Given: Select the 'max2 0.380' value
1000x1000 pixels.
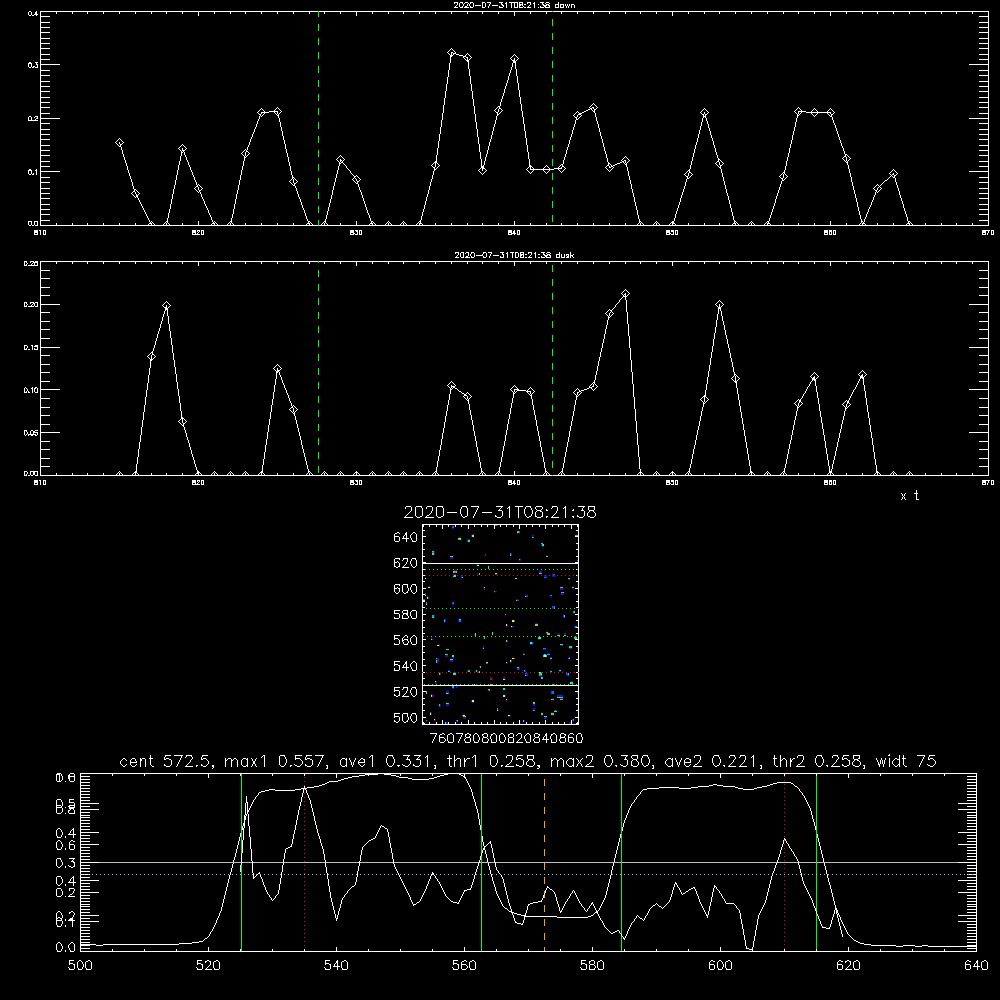Looking at the screenshot, I should [x=603, y=761].
